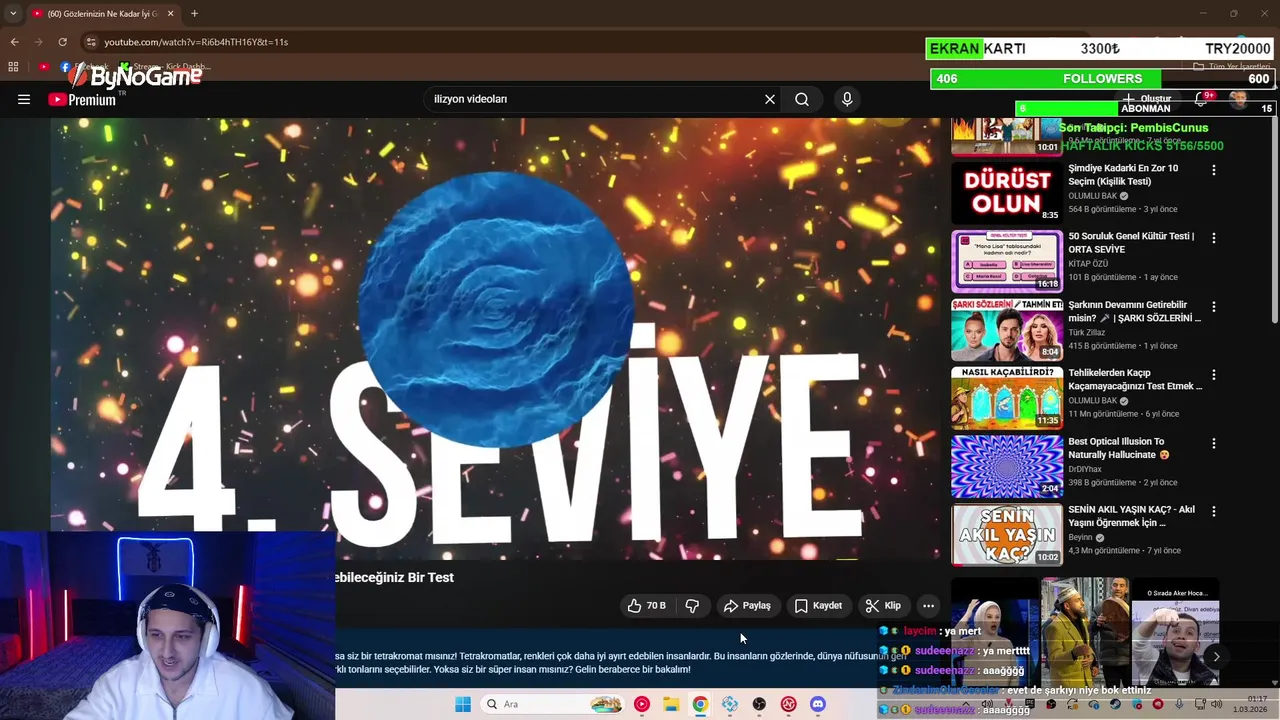The height and width of the screenshot is (720, 1280).
Task: Open options for Tehlikelerden Kaçıp video
Action: [1214, 375]
